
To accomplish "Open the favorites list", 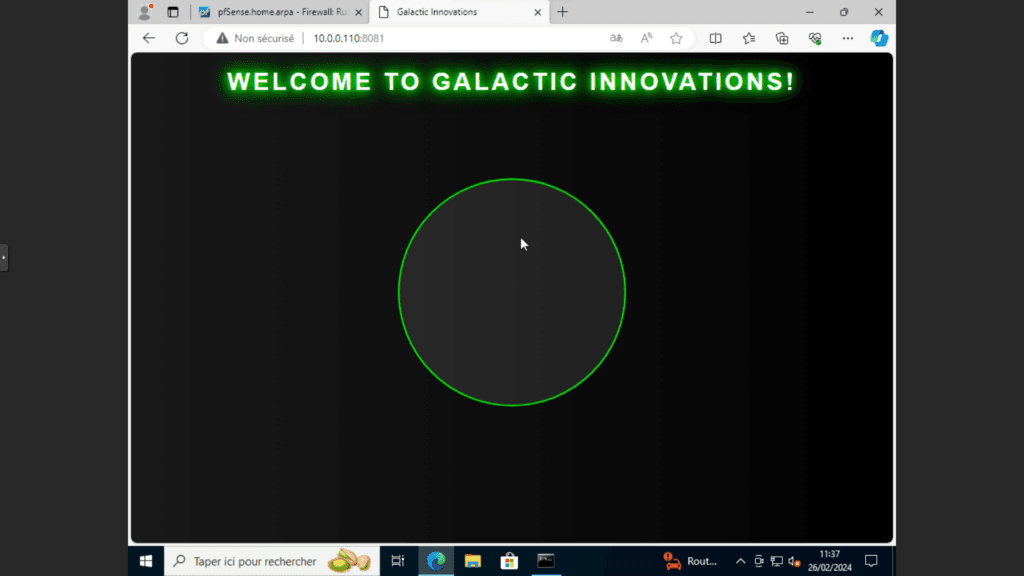I will (x=749, y=38).
